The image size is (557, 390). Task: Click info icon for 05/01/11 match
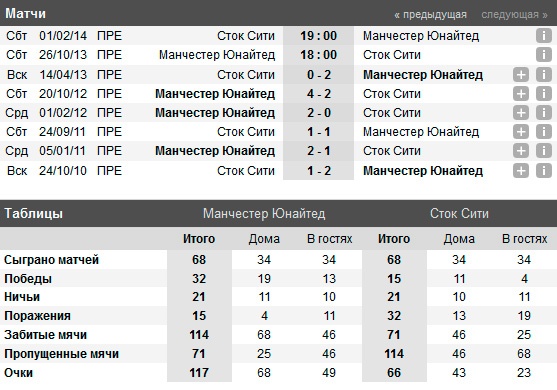(544, 151)
